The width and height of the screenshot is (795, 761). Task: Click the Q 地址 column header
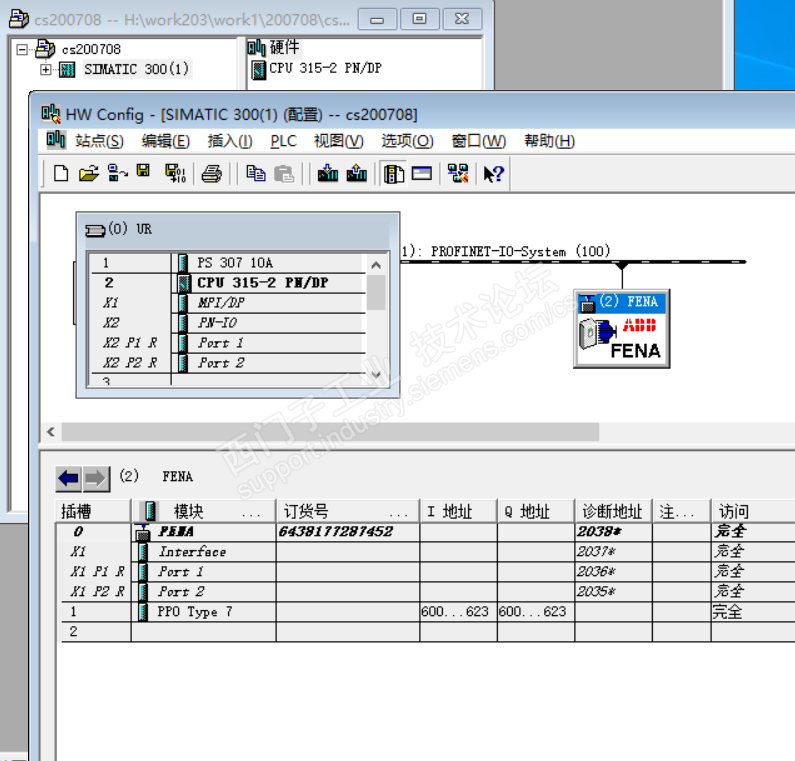pyautogui.click(x=536, y=511)
